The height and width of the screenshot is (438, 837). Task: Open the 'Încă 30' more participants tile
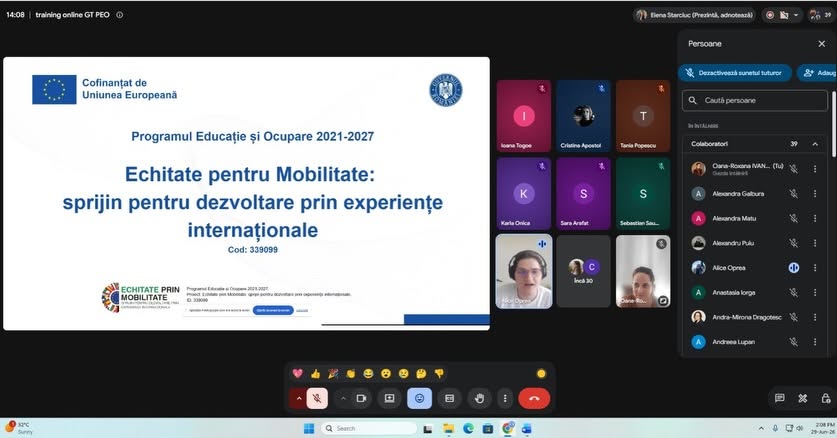coord(583,272)
